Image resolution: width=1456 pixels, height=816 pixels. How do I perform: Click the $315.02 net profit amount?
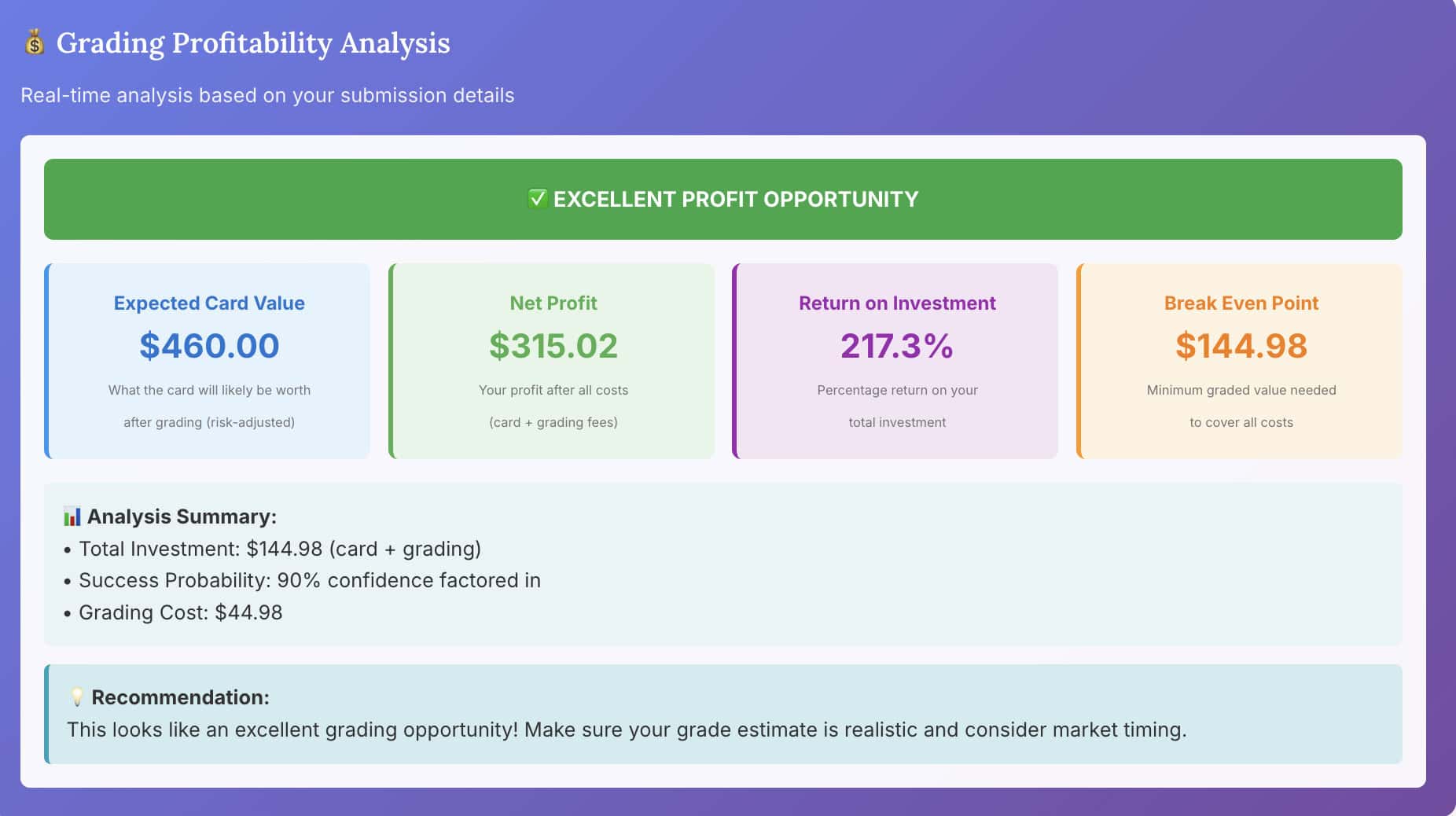coord(553,345)
